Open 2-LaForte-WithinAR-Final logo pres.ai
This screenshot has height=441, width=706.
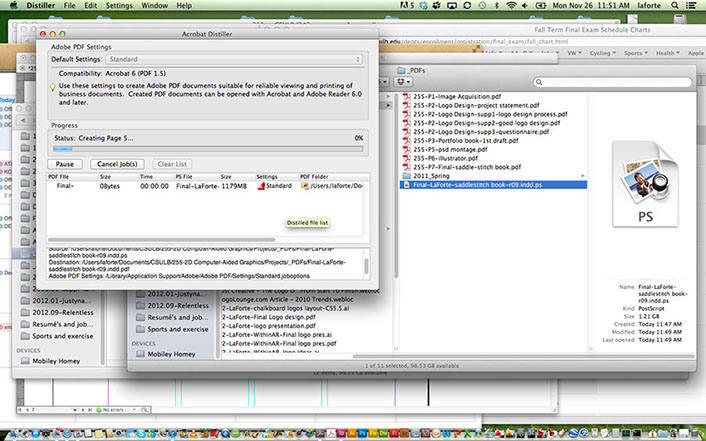277,335
